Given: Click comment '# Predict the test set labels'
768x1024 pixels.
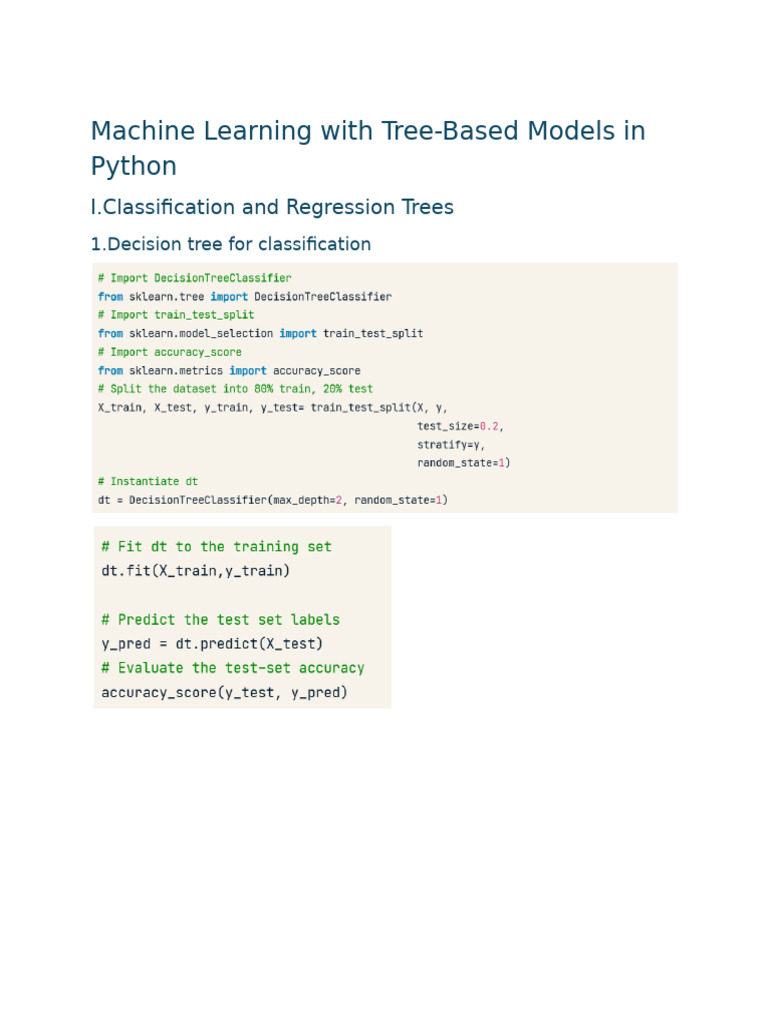Looking at the screenshot, I should point(221,620).
